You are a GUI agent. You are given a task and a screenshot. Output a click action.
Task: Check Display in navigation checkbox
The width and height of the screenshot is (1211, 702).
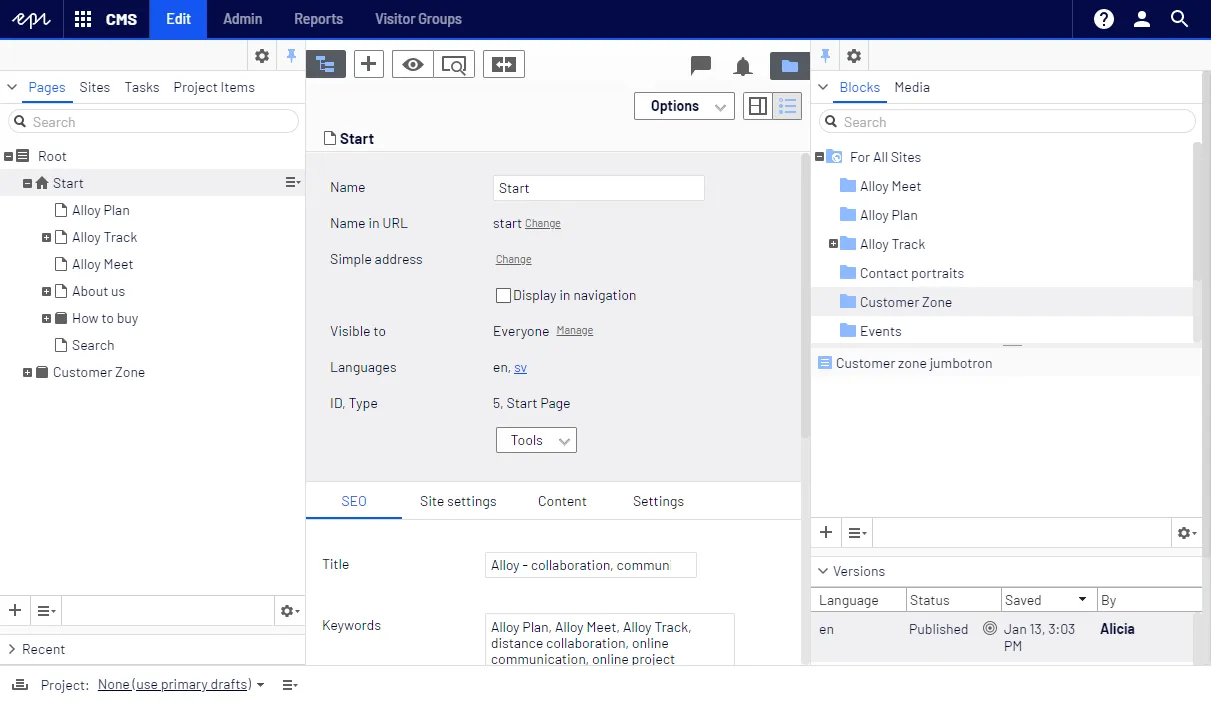504,295
